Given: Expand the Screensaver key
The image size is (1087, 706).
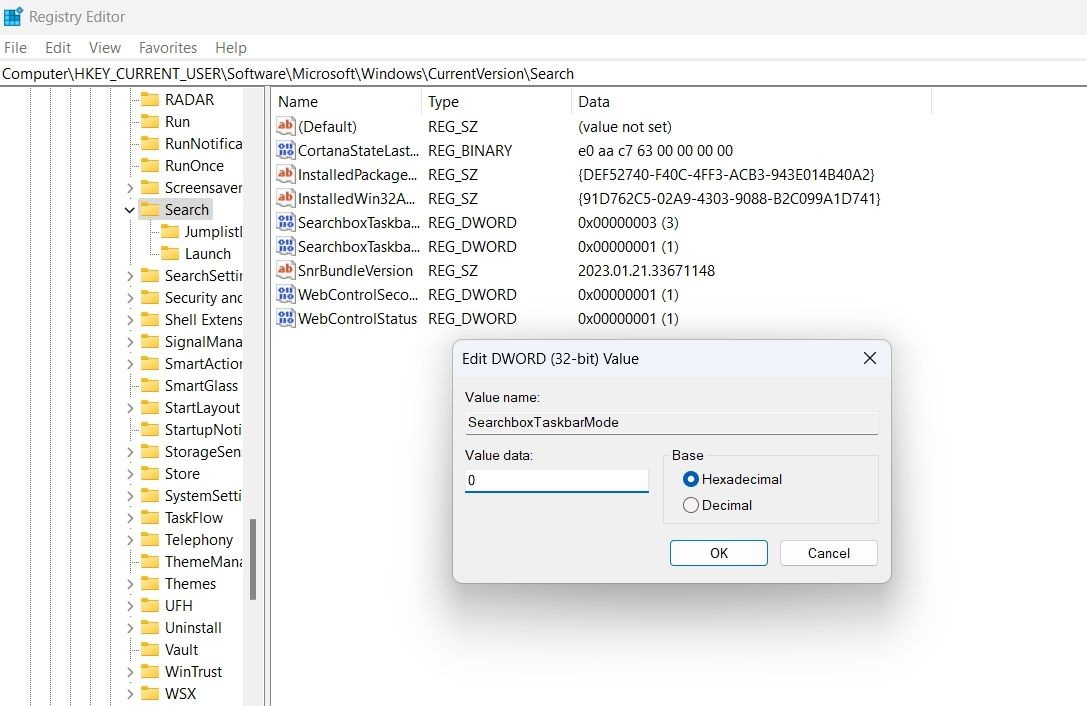Looking at the screenshot, I should (x=130, y=188).
